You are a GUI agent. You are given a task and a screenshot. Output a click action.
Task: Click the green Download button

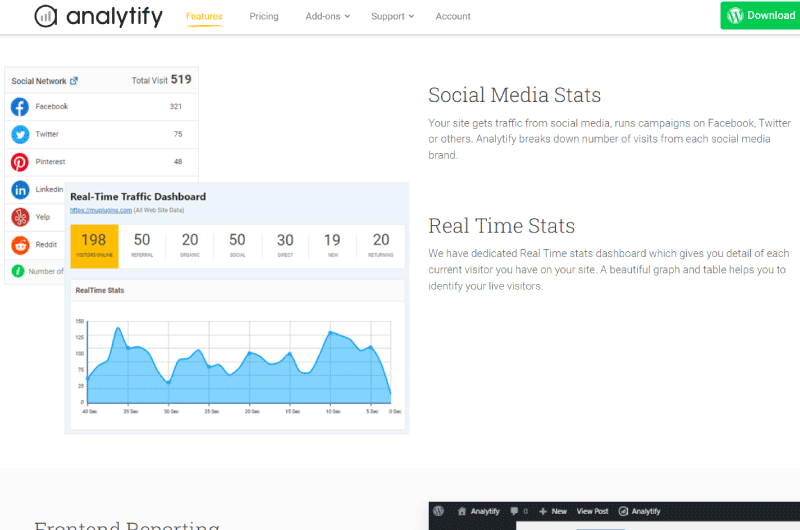[760, 15]
